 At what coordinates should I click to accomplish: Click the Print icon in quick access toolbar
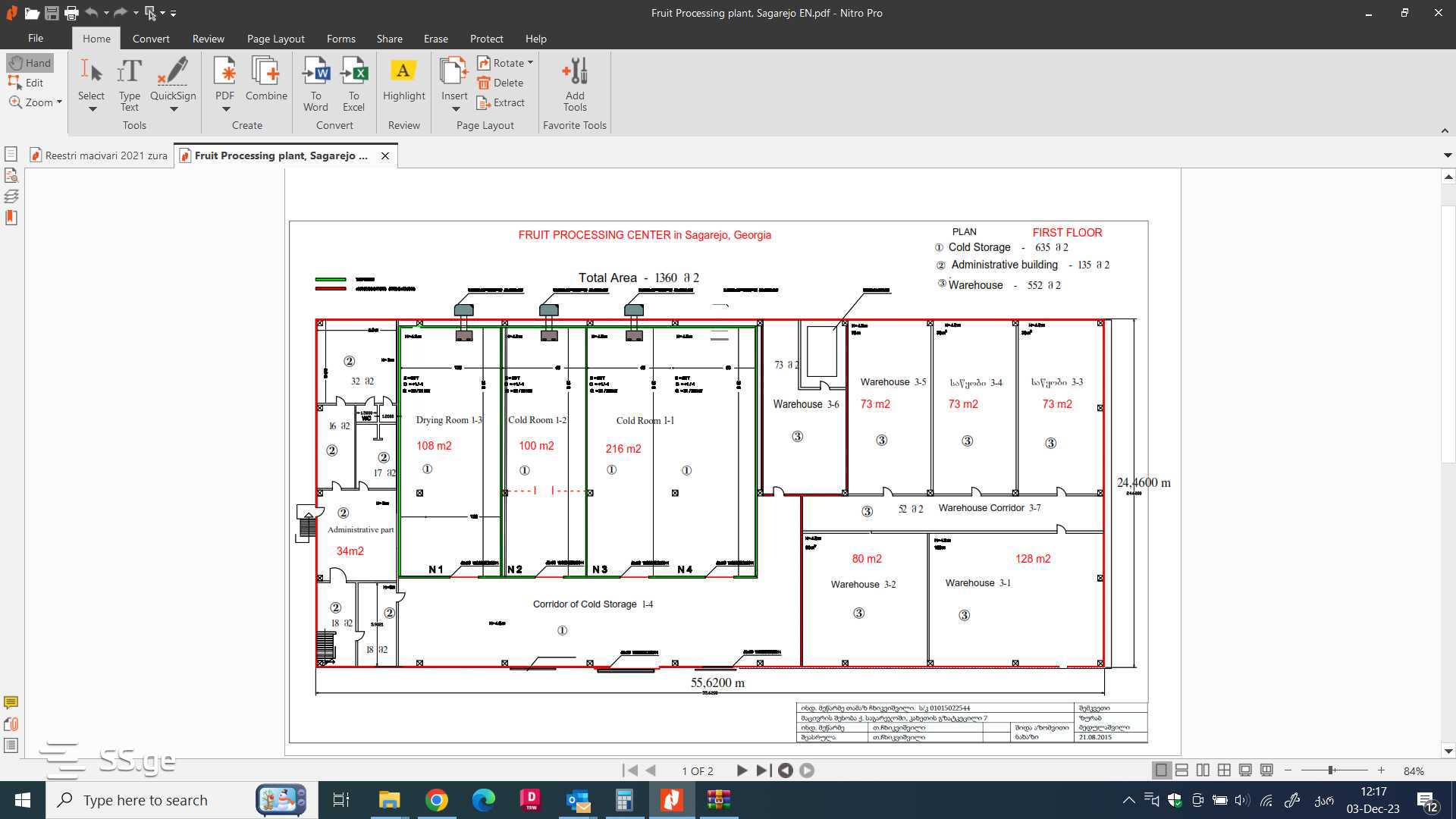pos(71,13)
